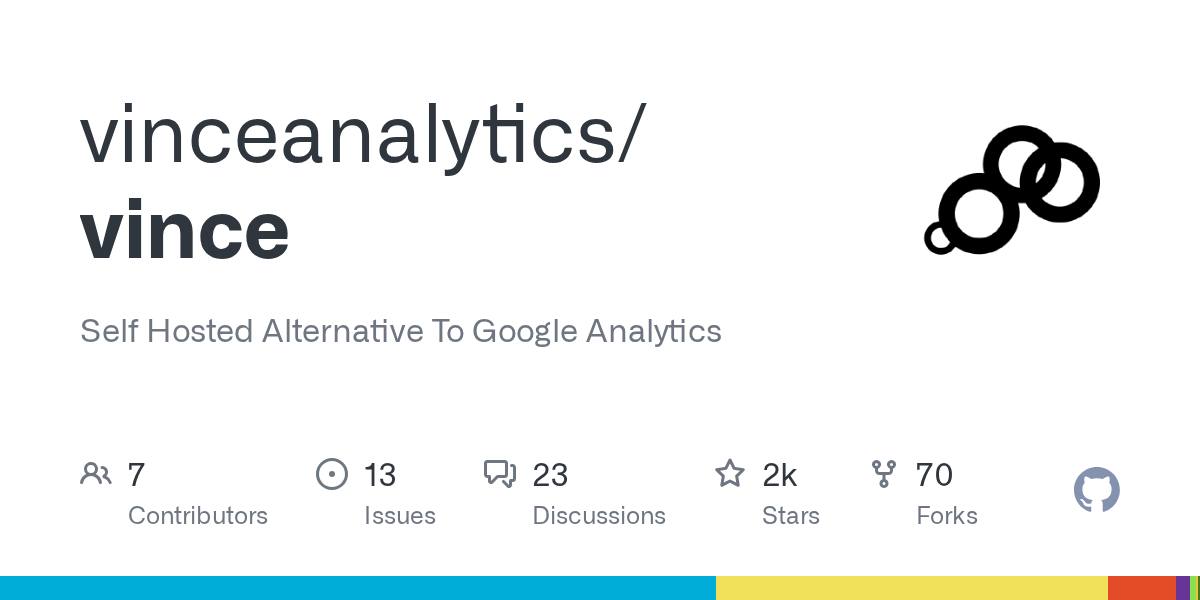Click the orange-red language bar segment
Image resolution: width=1200 pixels, height=600 pixels.
tap(1141, 588)
